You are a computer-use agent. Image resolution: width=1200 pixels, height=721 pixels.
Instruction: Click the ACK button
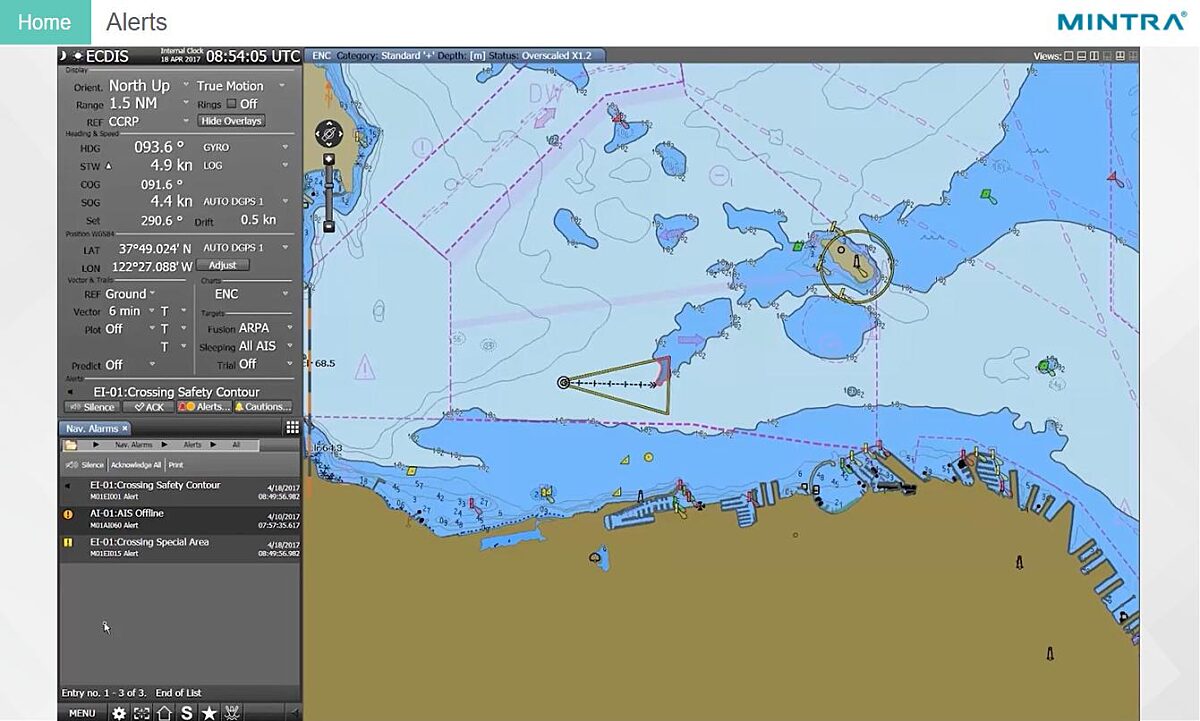pos(148,407)
